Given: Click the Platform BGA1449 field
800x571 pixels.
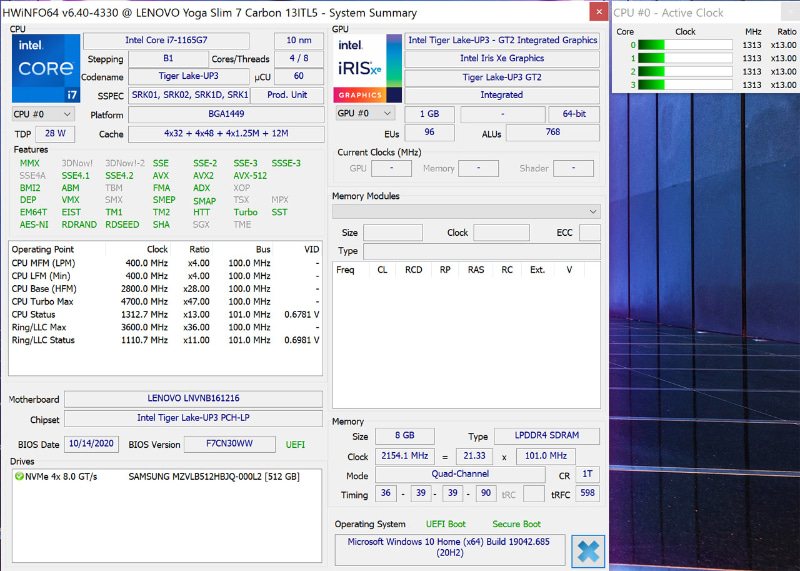Looking at the screenshot, I should 226,114.
